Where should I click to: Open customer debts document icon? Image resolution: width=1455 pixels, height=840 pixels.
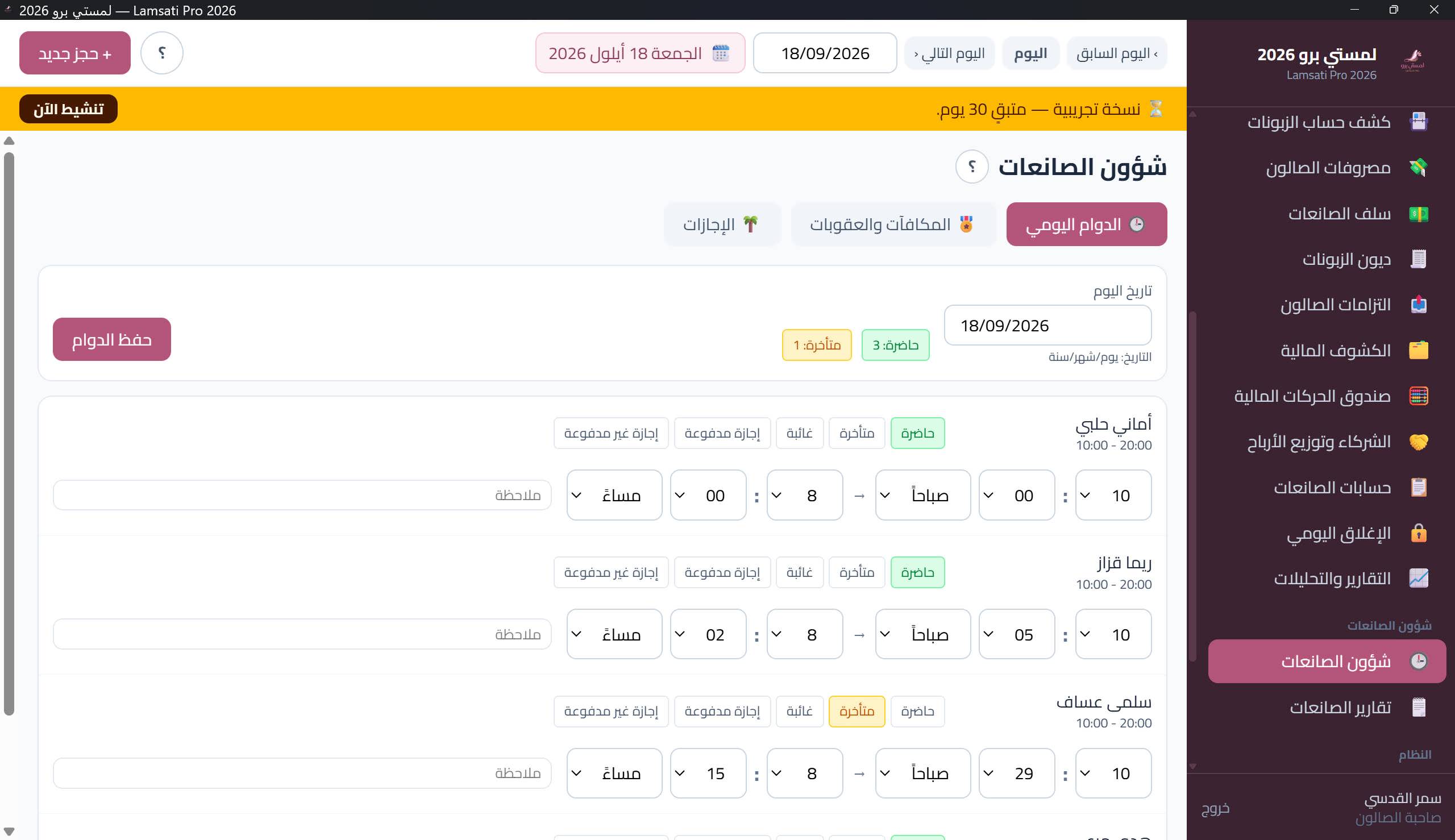point(1418,259)
